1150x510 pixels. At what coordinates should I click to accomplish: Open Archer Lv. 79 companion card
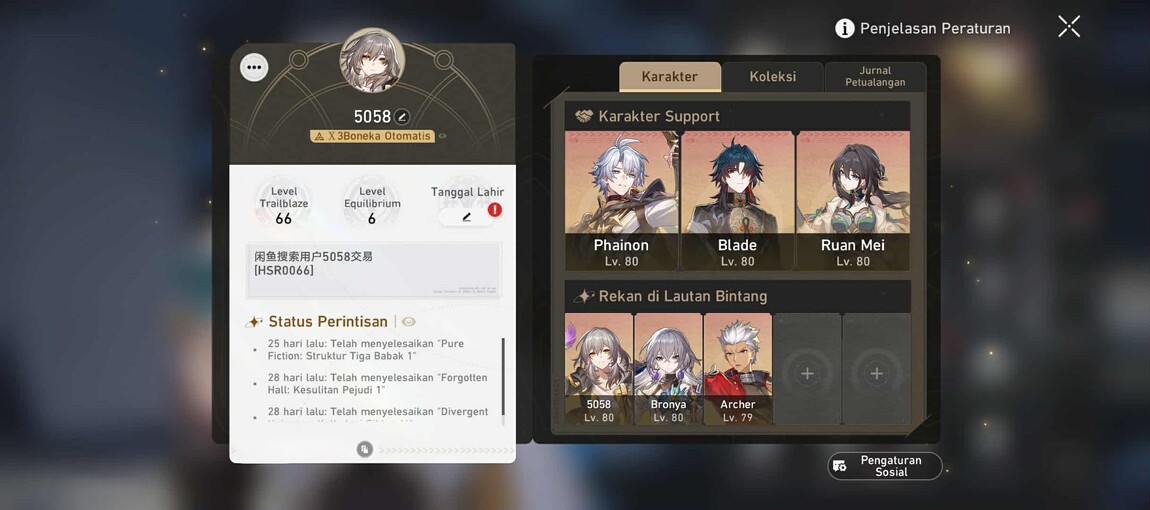point(738,370)
